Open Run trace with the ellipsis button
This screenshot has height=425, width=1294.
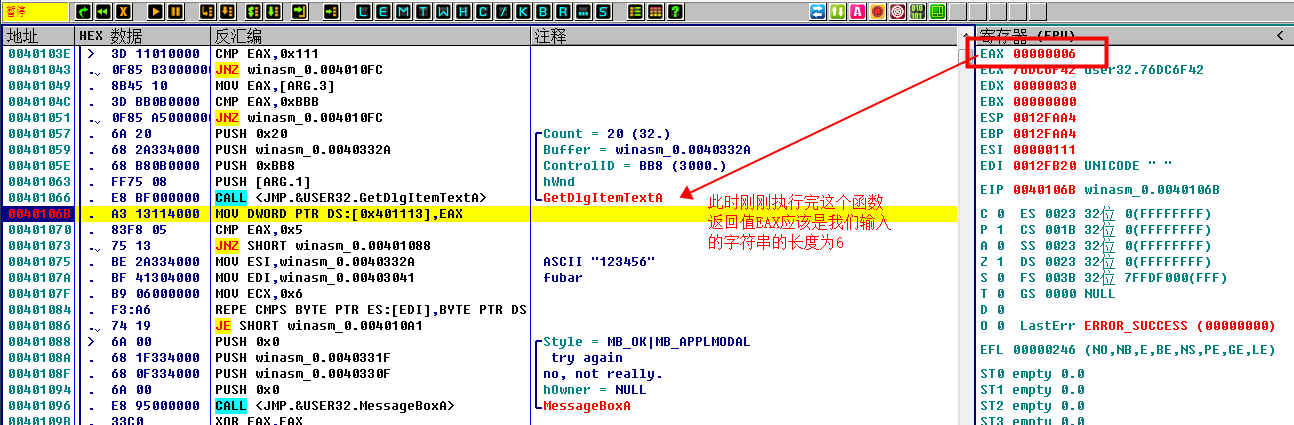pos(583,12)
